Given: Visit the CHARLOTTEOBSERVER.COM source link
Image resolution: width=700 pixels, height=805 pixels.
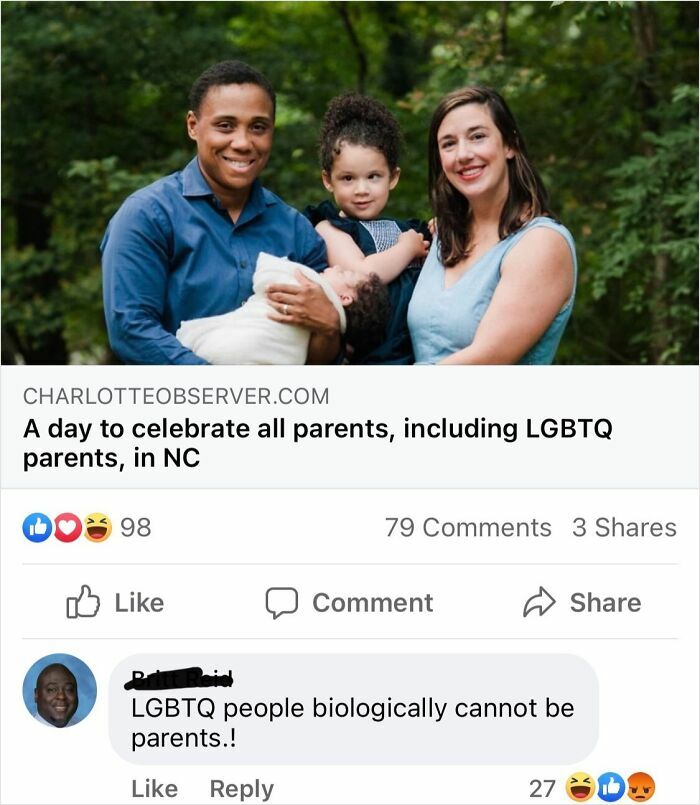Looking at the screenshot, I should 175,397.
